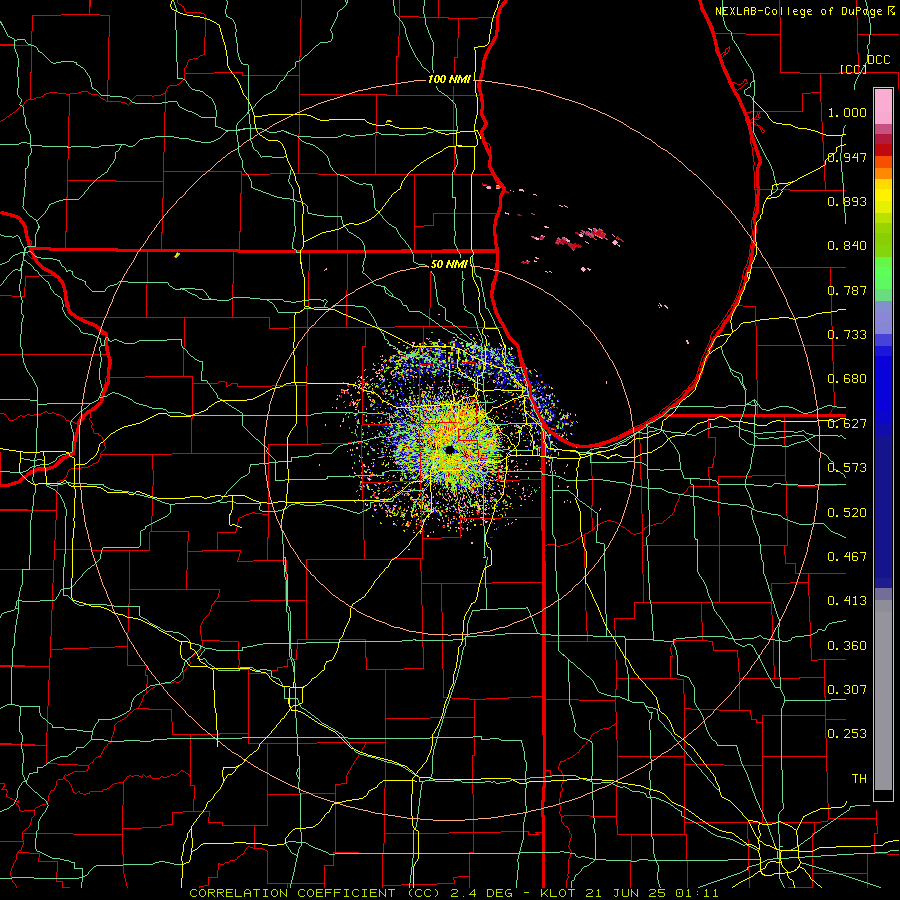
Task: Click the 0.787 scale value
Action: pos(847,290)
